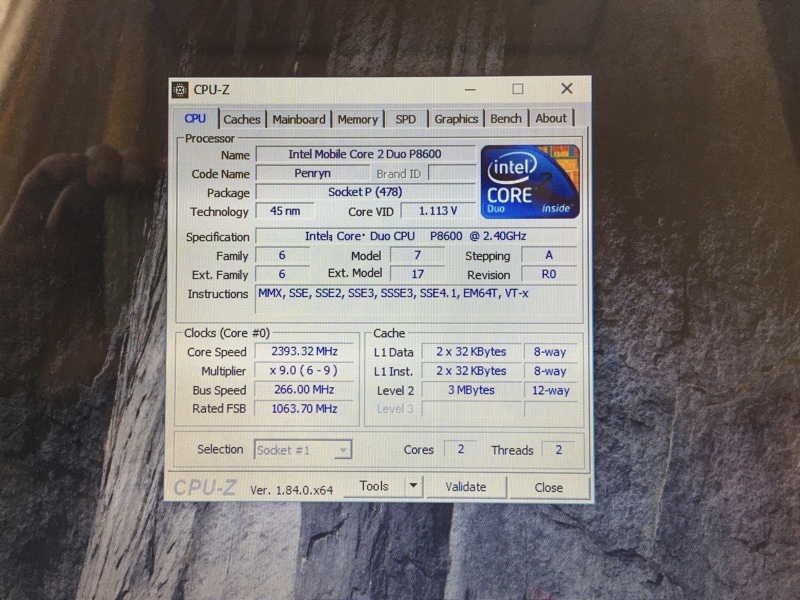Screen dimensions: 800x600
Task: Select the Memory tab
Action: (x=358, y=119)
